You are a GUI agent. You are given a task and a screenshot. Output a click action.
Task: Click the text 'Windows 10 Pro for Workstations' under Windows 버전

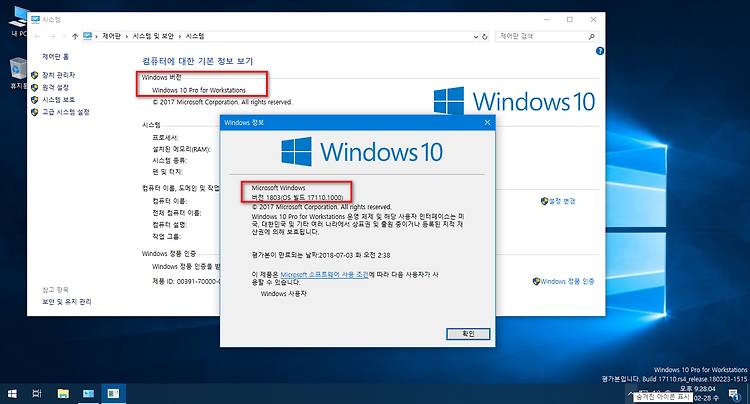[199, 90]
